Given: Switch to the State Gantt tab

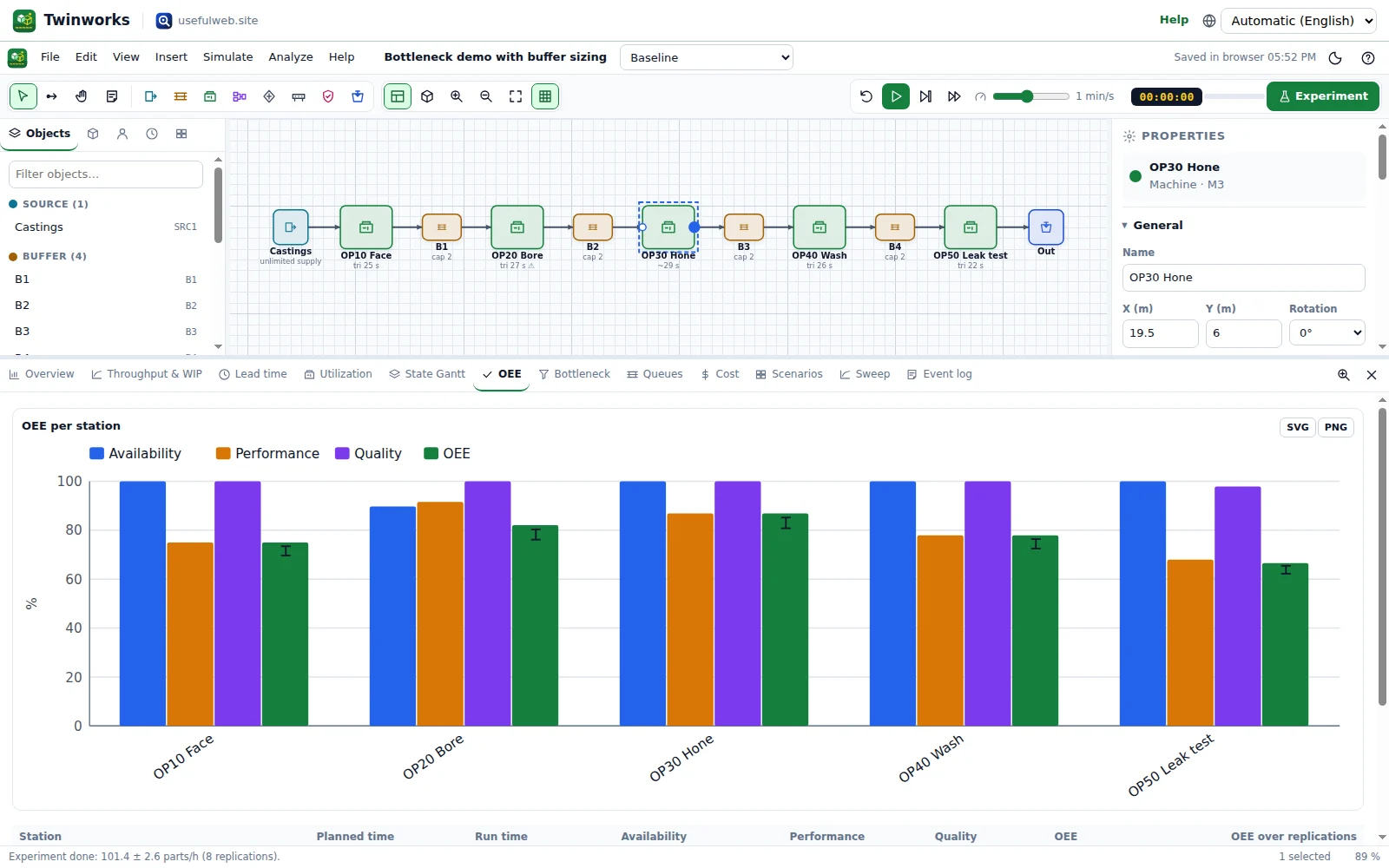Looking at the screenshot, I should pyautogui.click(x=427, y=374).
